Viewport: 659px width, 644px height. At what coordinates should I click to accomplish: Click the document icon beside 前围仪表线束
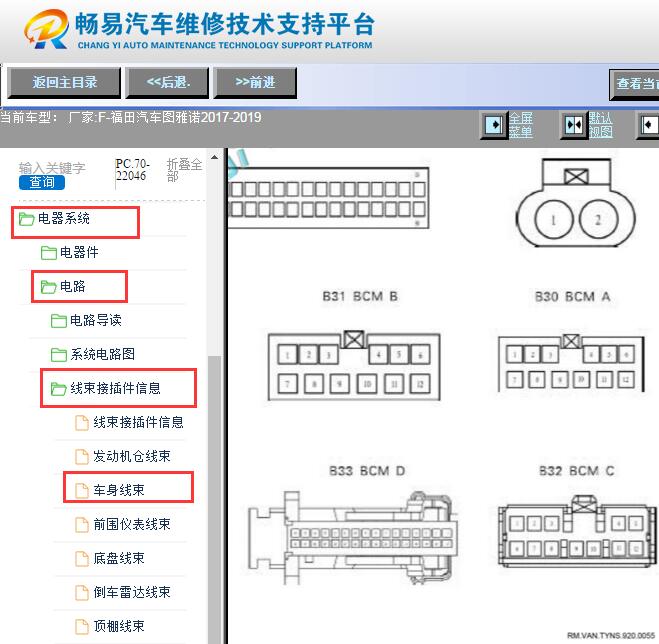[82, 525]
